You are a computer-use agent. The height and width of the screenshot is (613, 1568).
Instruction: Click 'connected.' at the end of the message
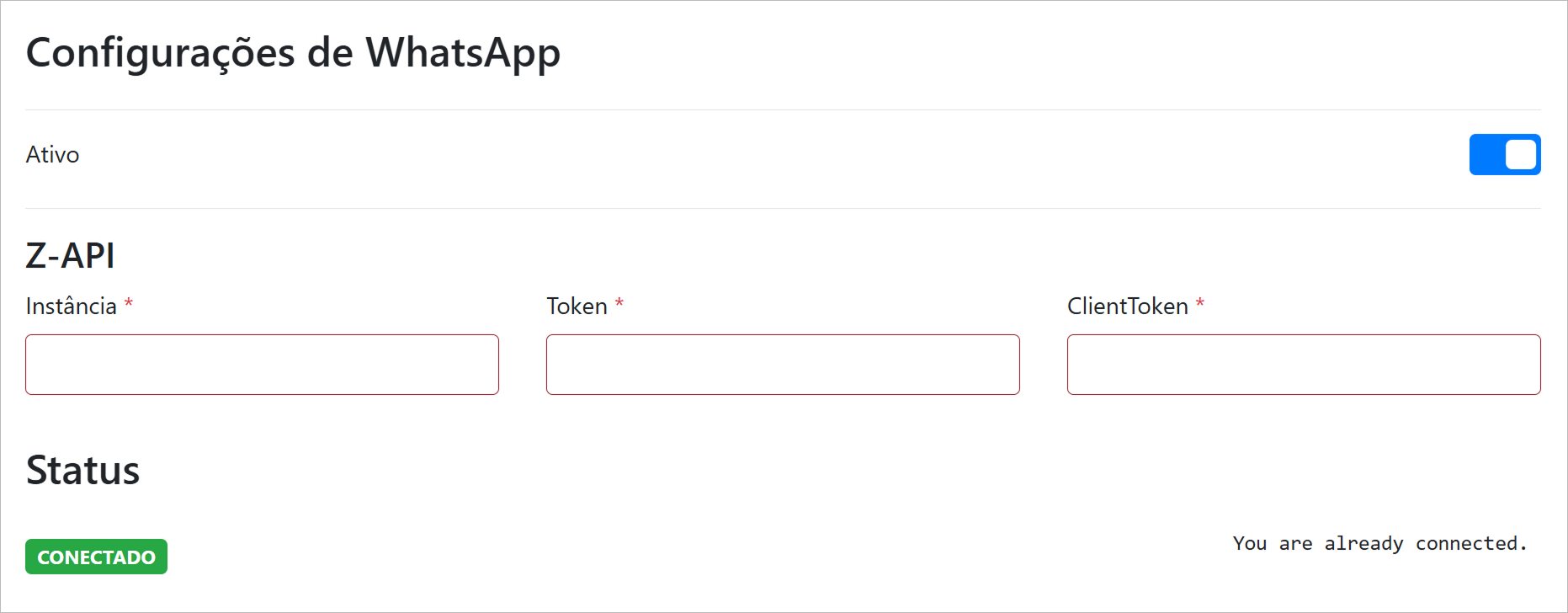[1470, 544]
